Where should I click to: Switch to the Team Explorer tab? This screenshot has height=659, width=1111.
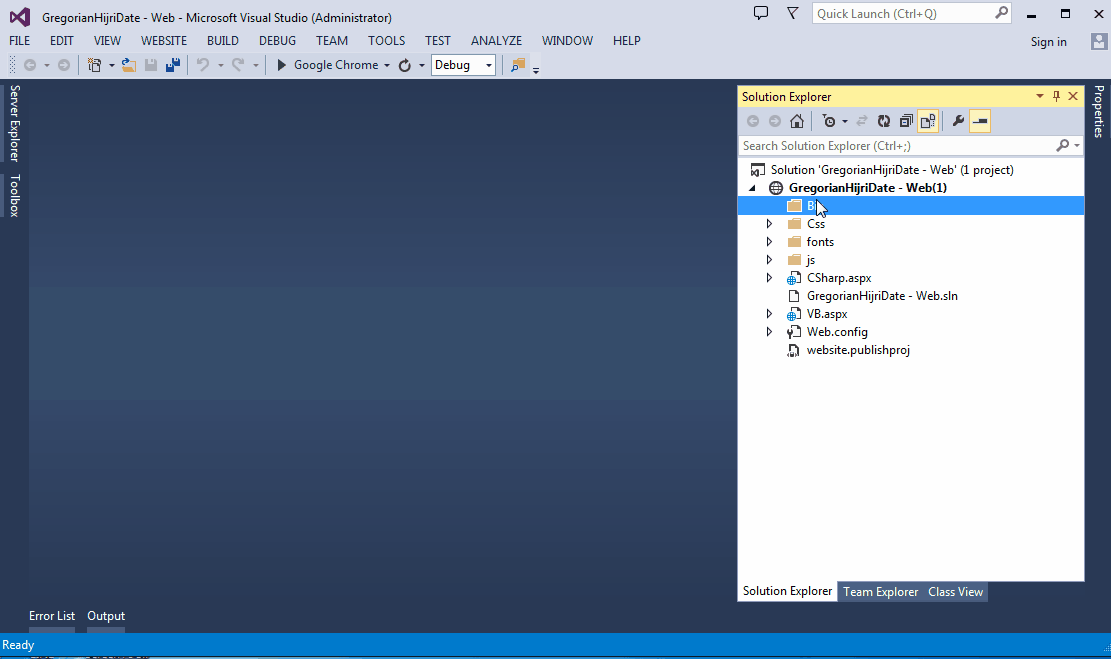[880, 592]
